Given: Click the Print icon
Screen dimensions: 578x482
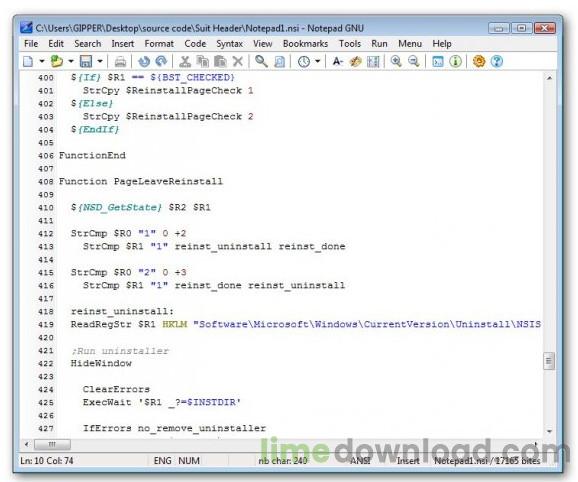Looking at the screenshot, I should pyautogui.click(x=120, y=62).
